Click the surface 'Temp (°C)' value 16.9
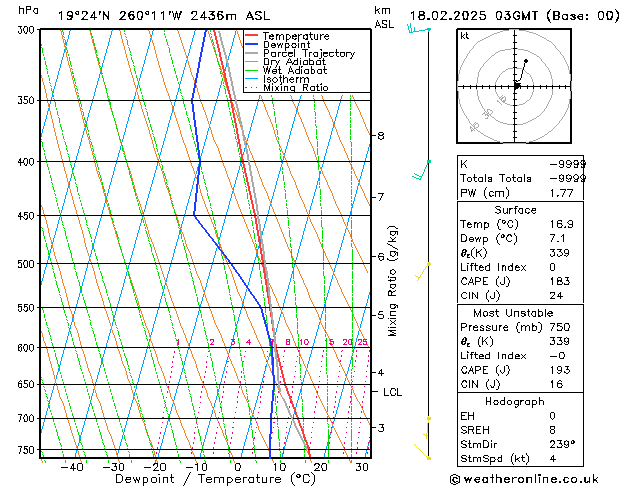 tap(562, 224)
